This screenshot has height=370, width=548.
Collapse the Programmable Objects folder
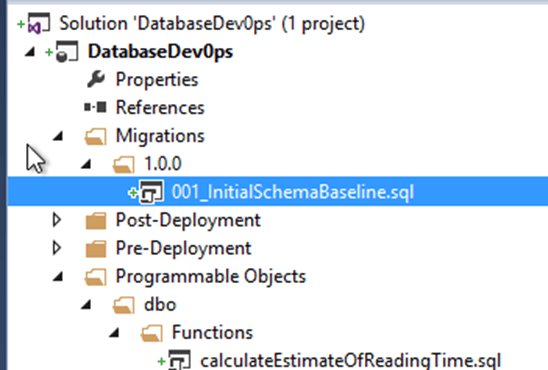[58, 277]
